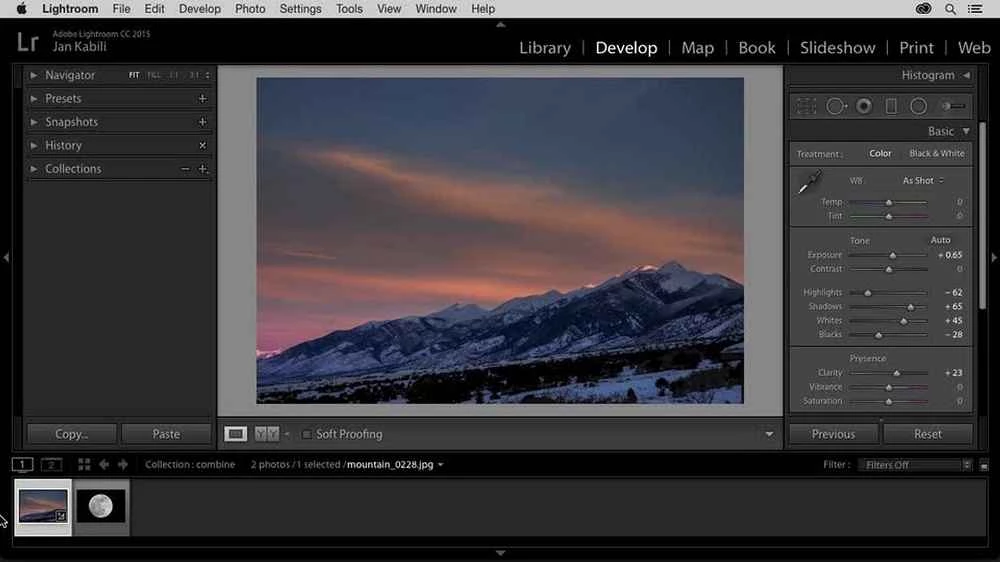
Task: Switch treatment to Black & White
Action: 936,154
